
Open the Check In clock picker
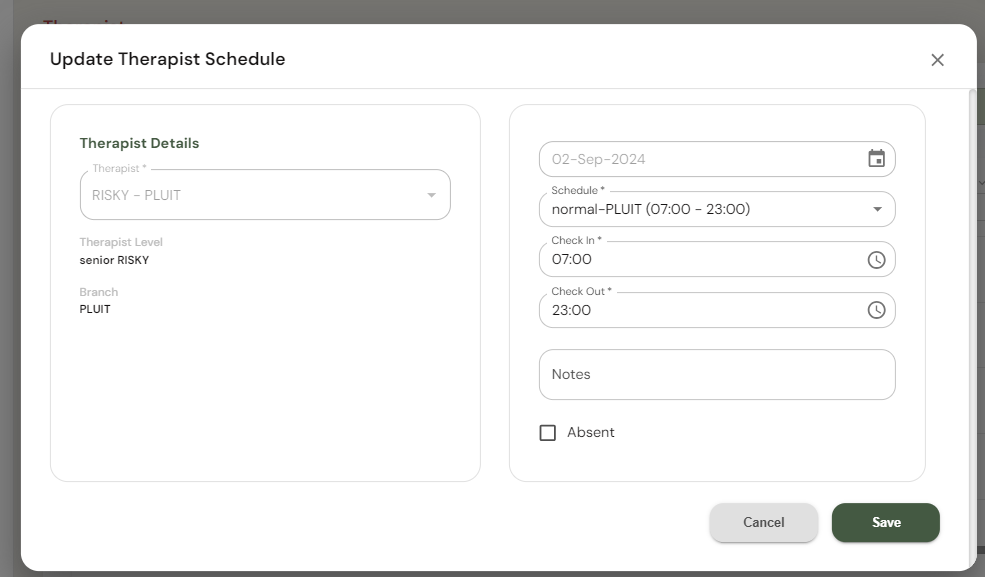point(876,260)
